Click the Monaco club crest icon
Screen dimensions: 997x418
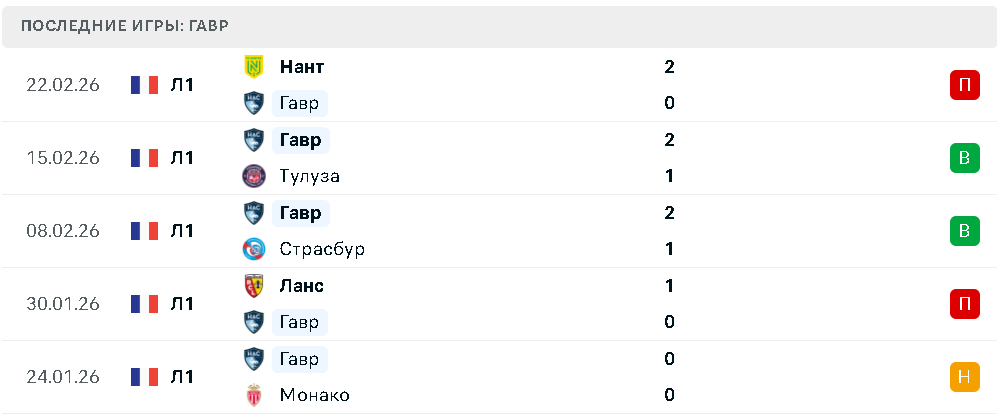[254, 395]
